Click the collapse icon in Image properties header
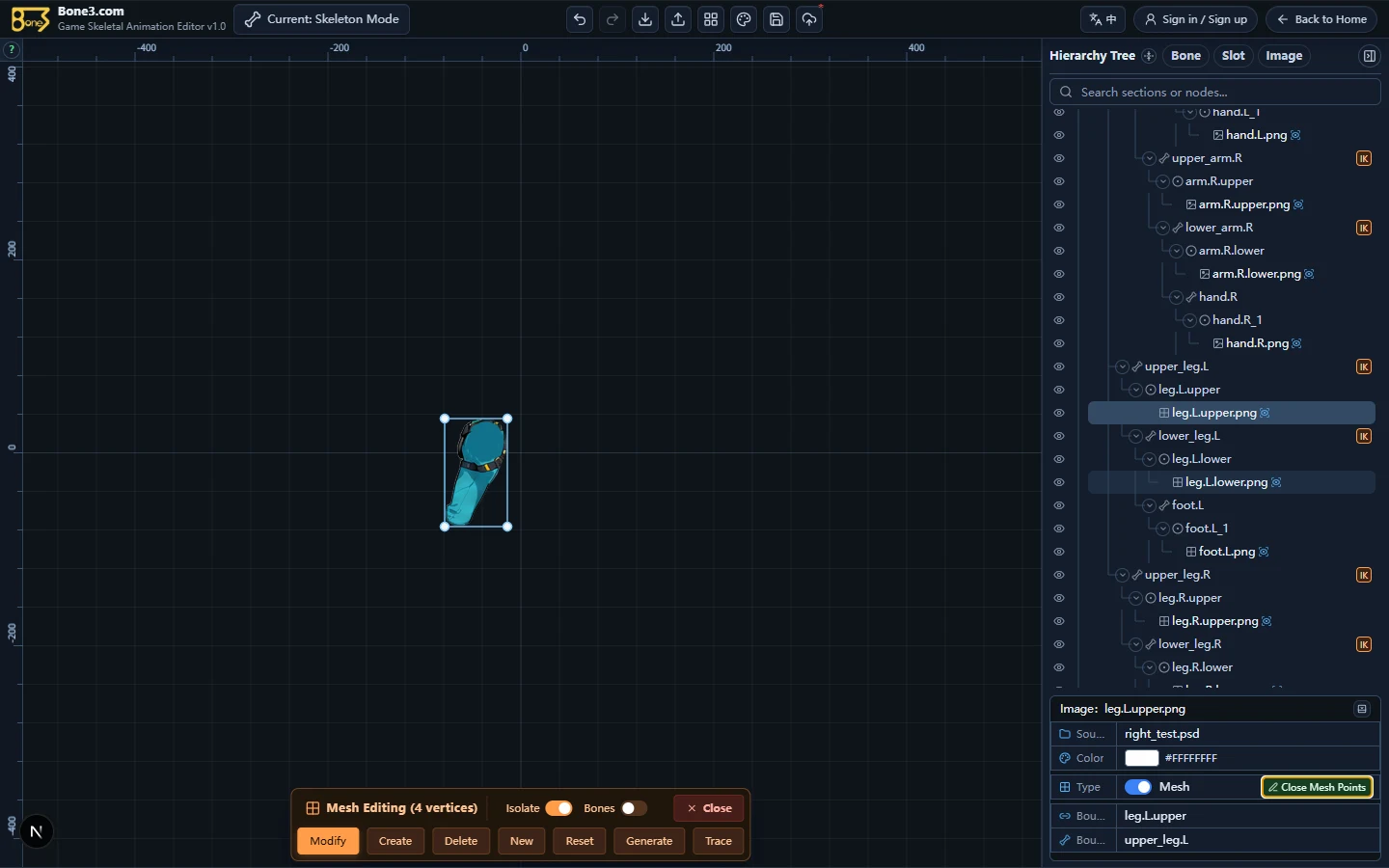Screen dimensions: 1389x868 click(x=1362, y=709)
